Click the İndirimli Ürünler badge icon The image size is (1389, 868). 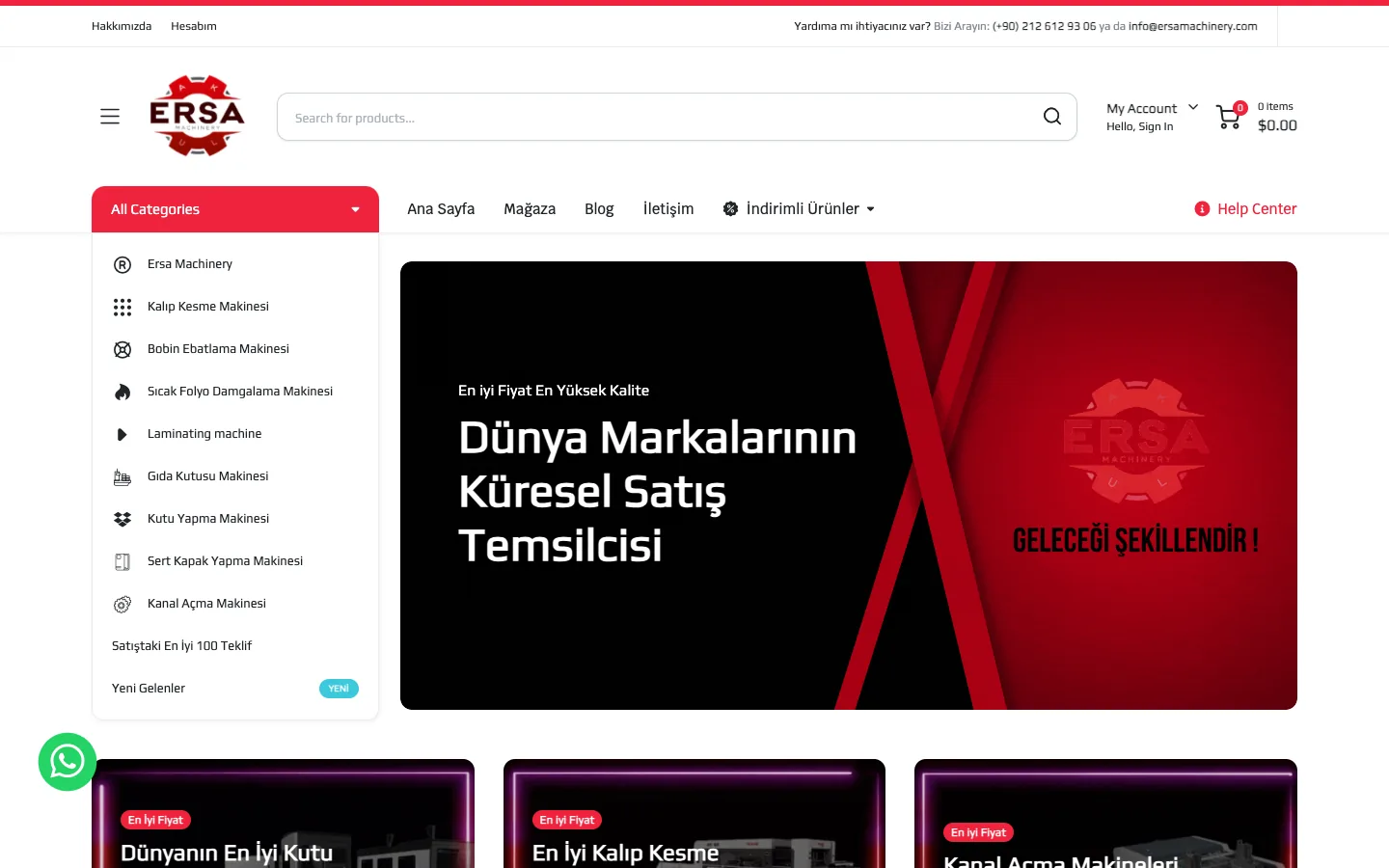pos(731,209)
